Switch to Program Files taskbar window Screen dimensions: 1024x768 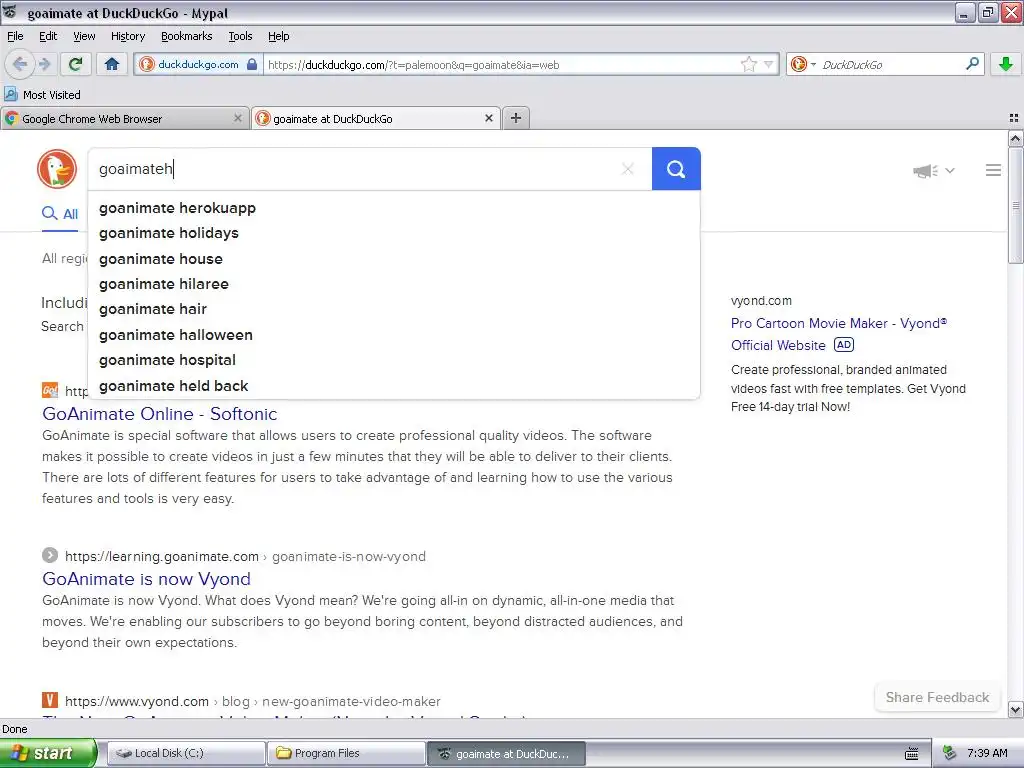click(346, 753)
